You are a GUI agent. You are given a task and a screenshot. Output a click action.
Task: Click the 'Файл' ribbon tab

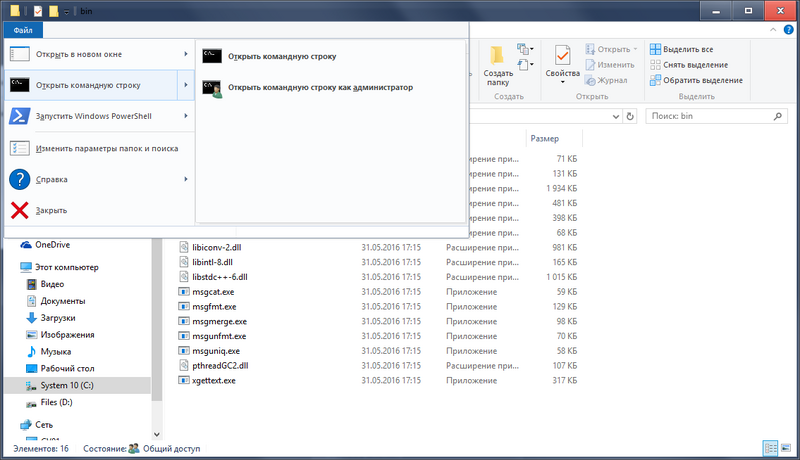22,30
